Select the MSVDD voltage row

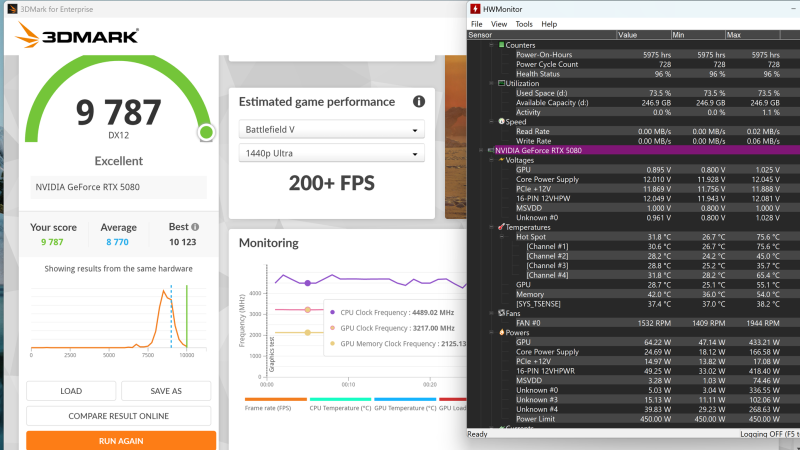pyautogui.click(x=633, y=208)
